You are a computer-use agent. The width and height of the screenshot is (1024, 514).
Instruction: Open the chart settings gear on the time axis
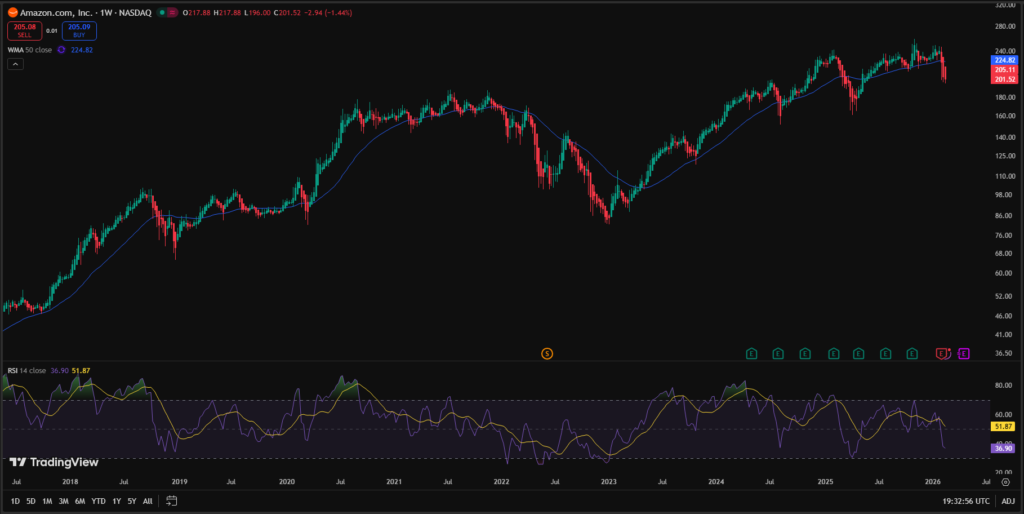1006,482
